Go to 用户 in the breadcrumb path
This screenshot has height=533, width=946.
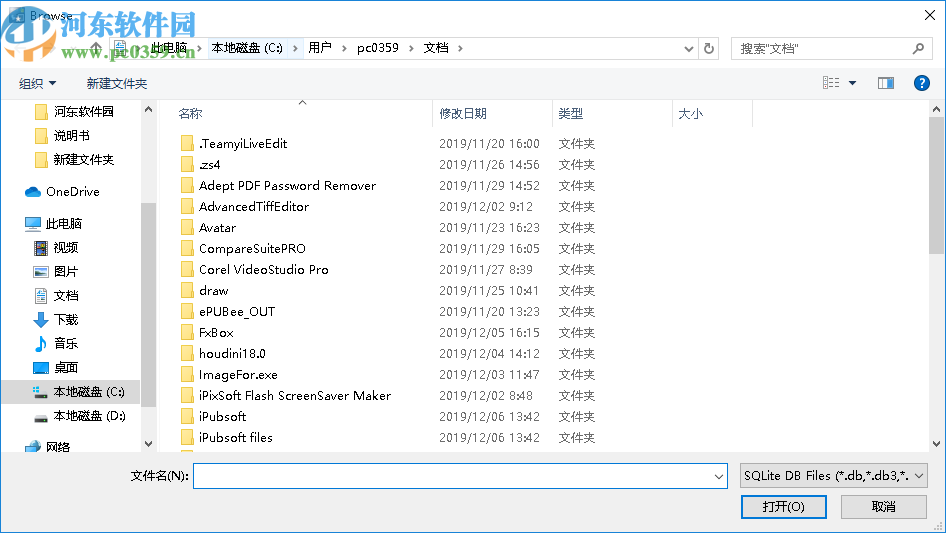pos(320,48)
